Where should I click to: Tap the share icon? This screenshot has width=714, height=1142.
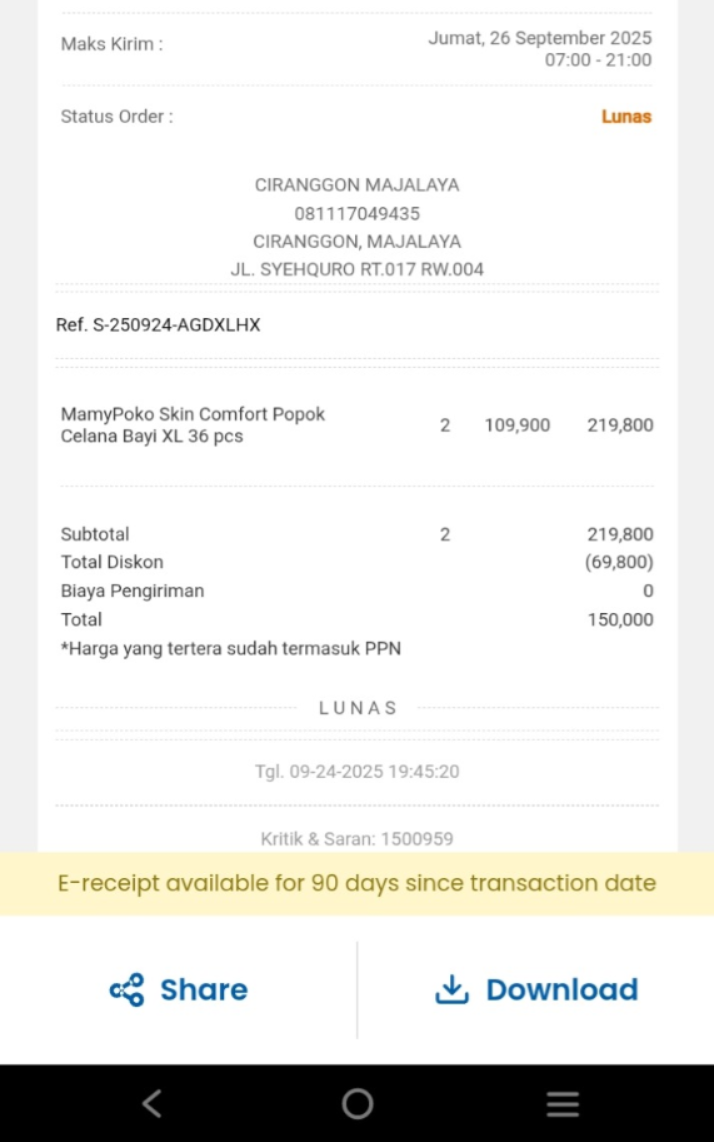tap(127, 990)
